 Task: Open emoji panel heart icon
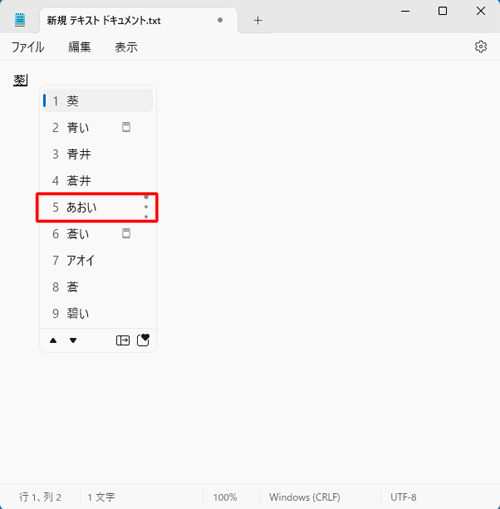click(x=143, y=340)
